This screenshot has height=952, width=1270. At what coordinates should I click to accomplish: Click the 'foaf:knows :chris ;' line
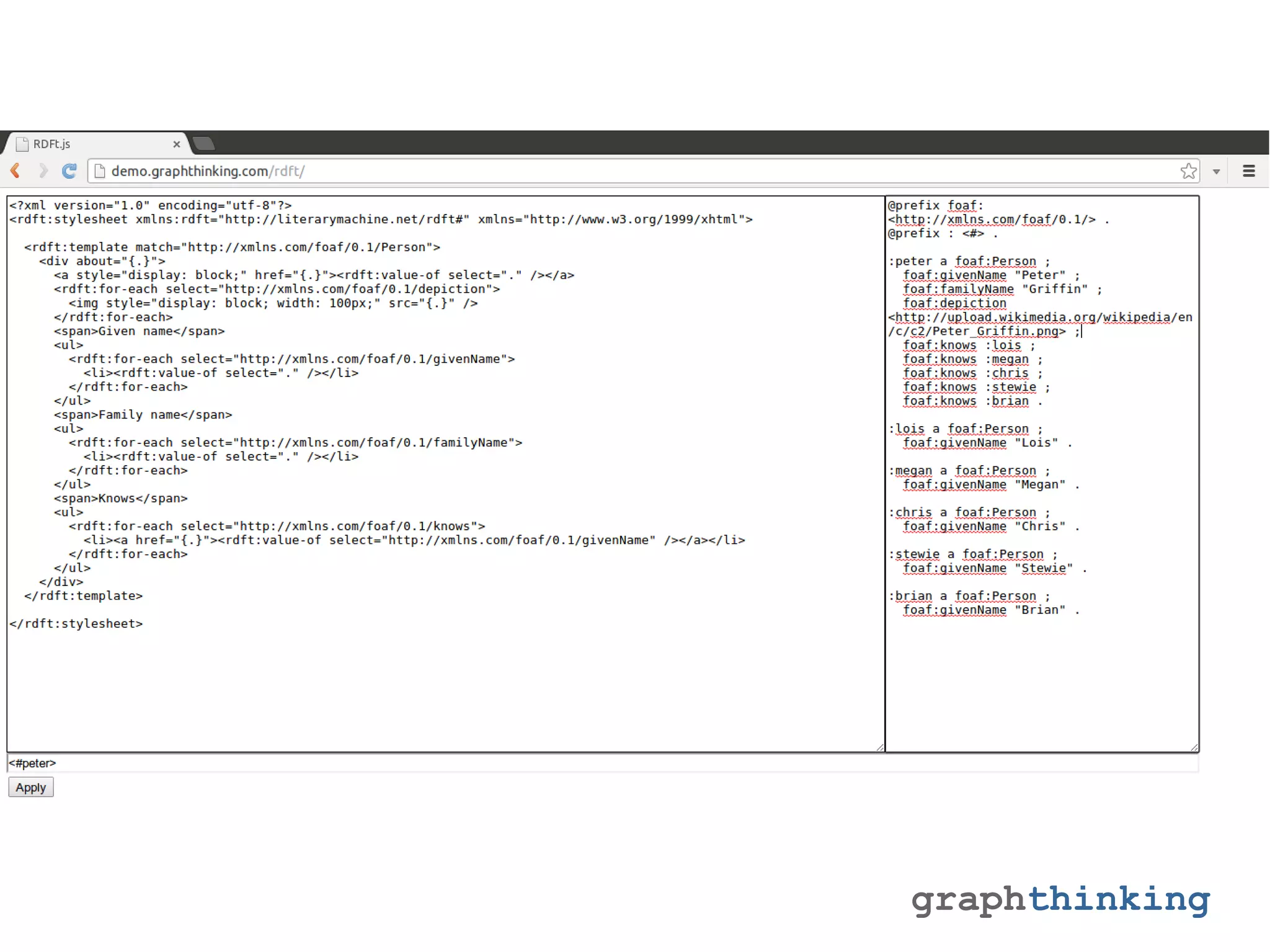click(973, 373)
